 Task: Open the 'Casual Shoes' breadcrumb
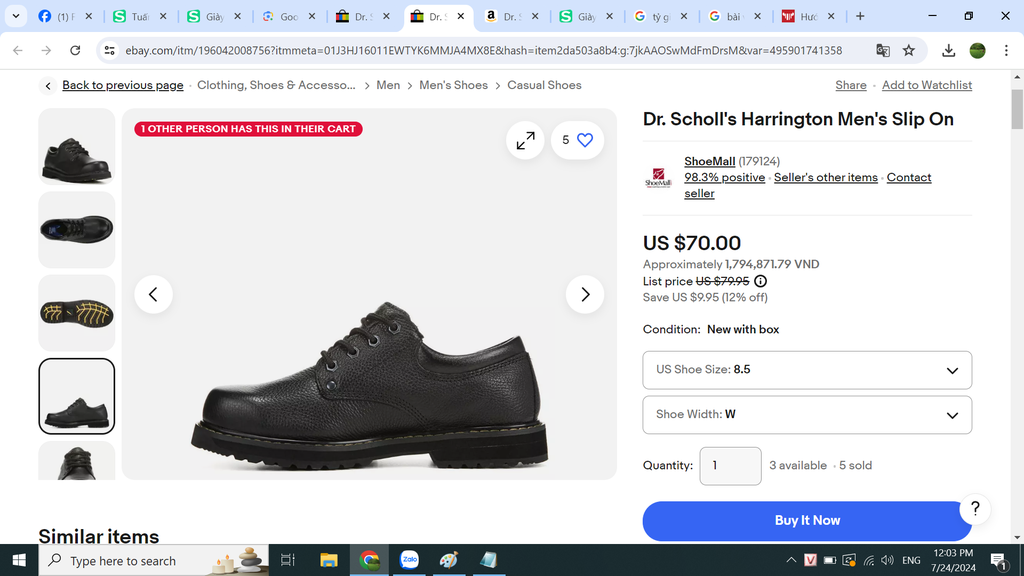pyautogui.click(x=544, y=86)
